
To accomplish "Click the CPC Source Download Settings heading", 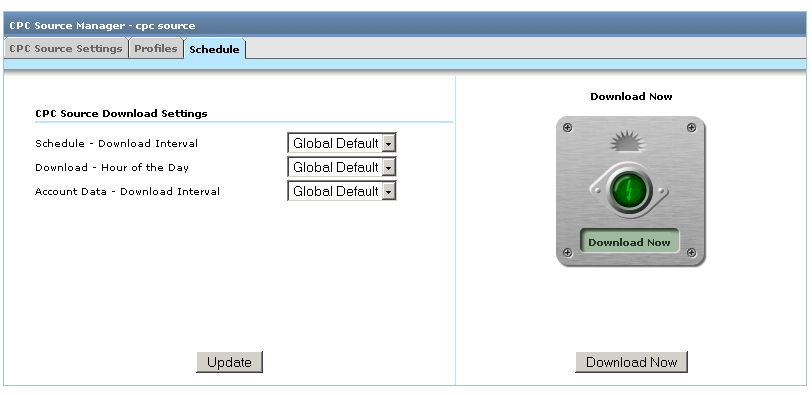I will pos(121,113).
